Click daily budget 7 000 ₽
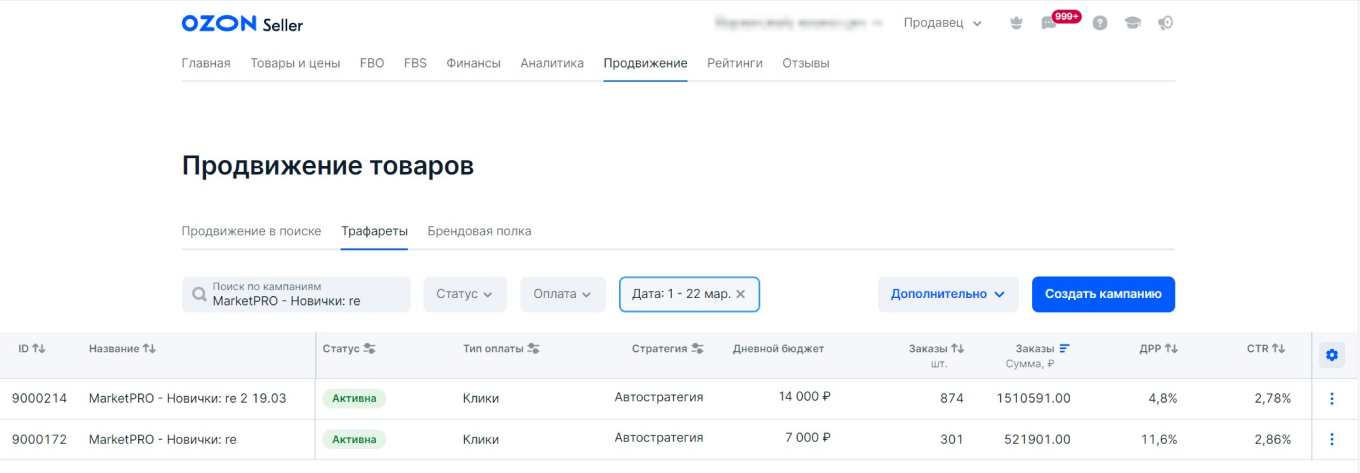Viewport: 1360px width, 473px height. coord(808,437)
